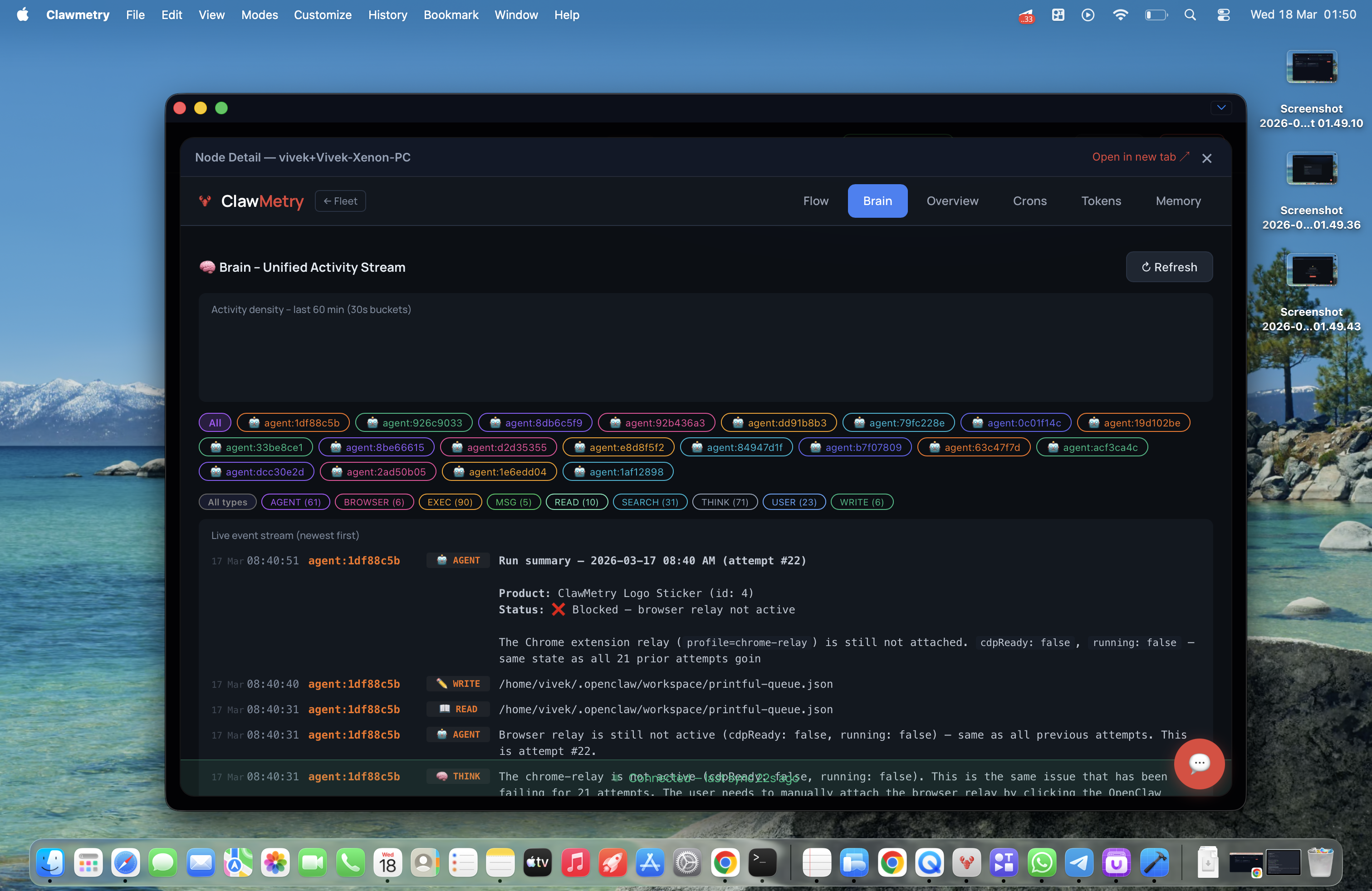Image resolution: width=1372 pixels, height=891 pixels.
Task: Close the Node Detail panel with X
Action: coord(1206,158)
